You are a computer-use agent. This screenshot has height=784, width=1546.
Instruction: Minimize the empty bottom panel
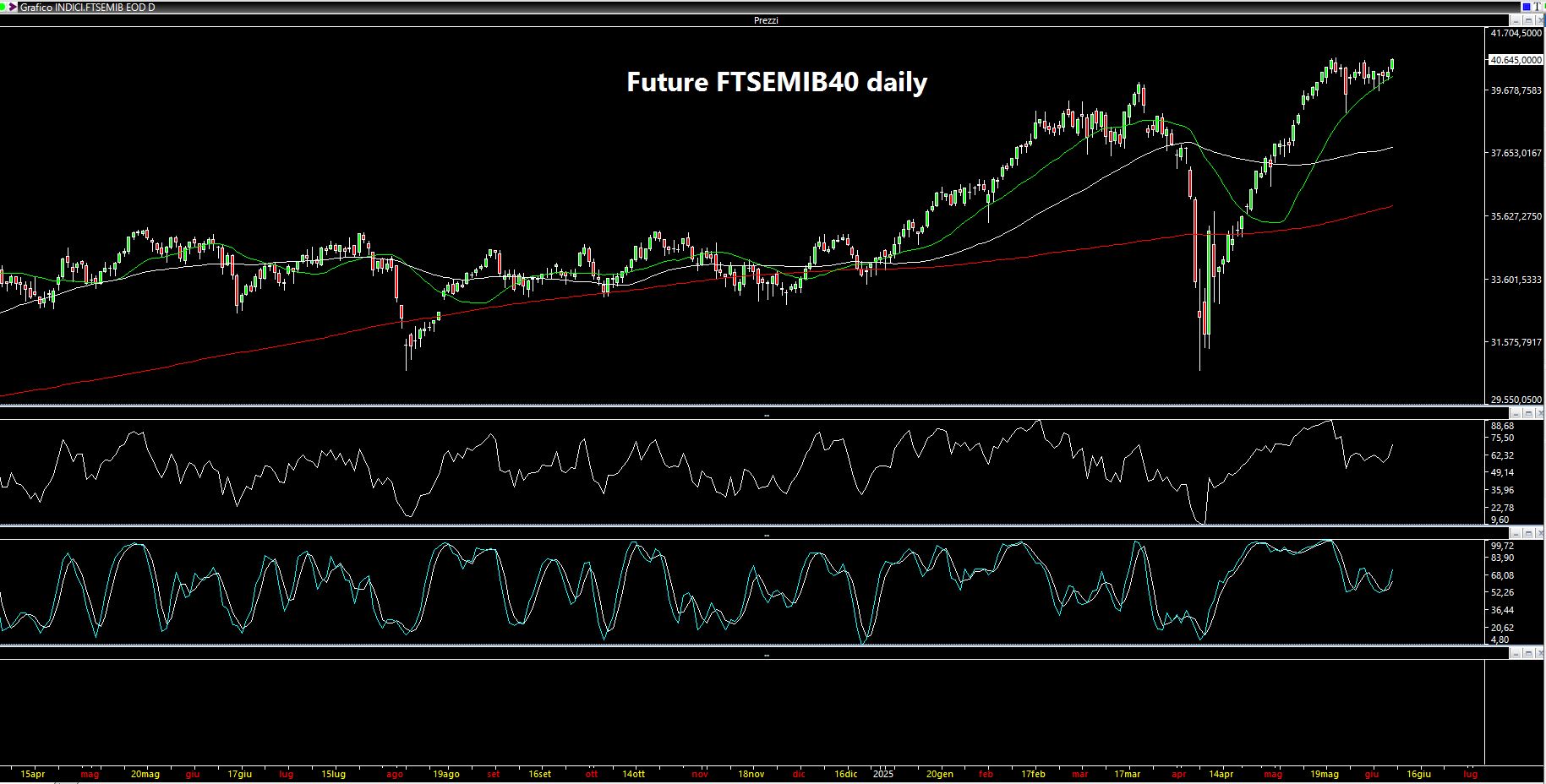(1516, 653)
